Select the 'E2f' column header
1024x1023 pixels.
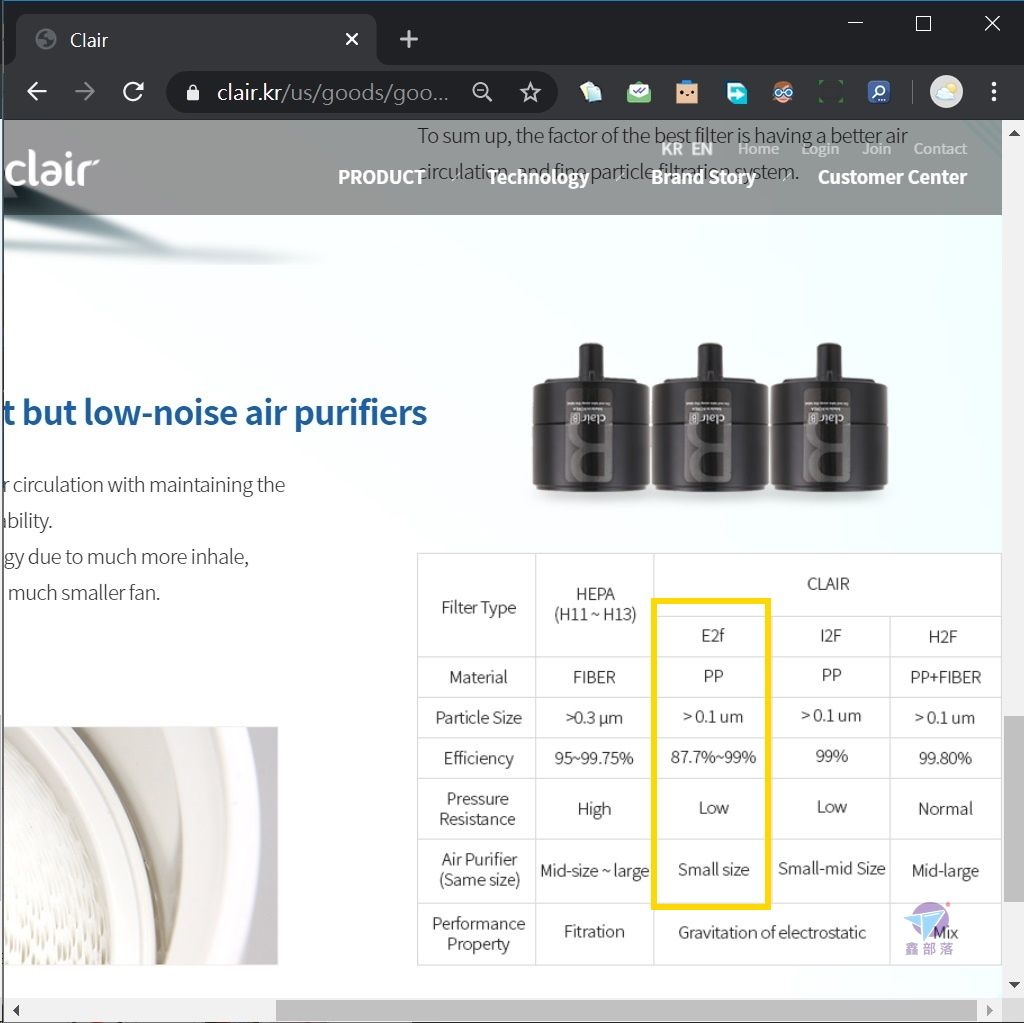click(712, 636)
